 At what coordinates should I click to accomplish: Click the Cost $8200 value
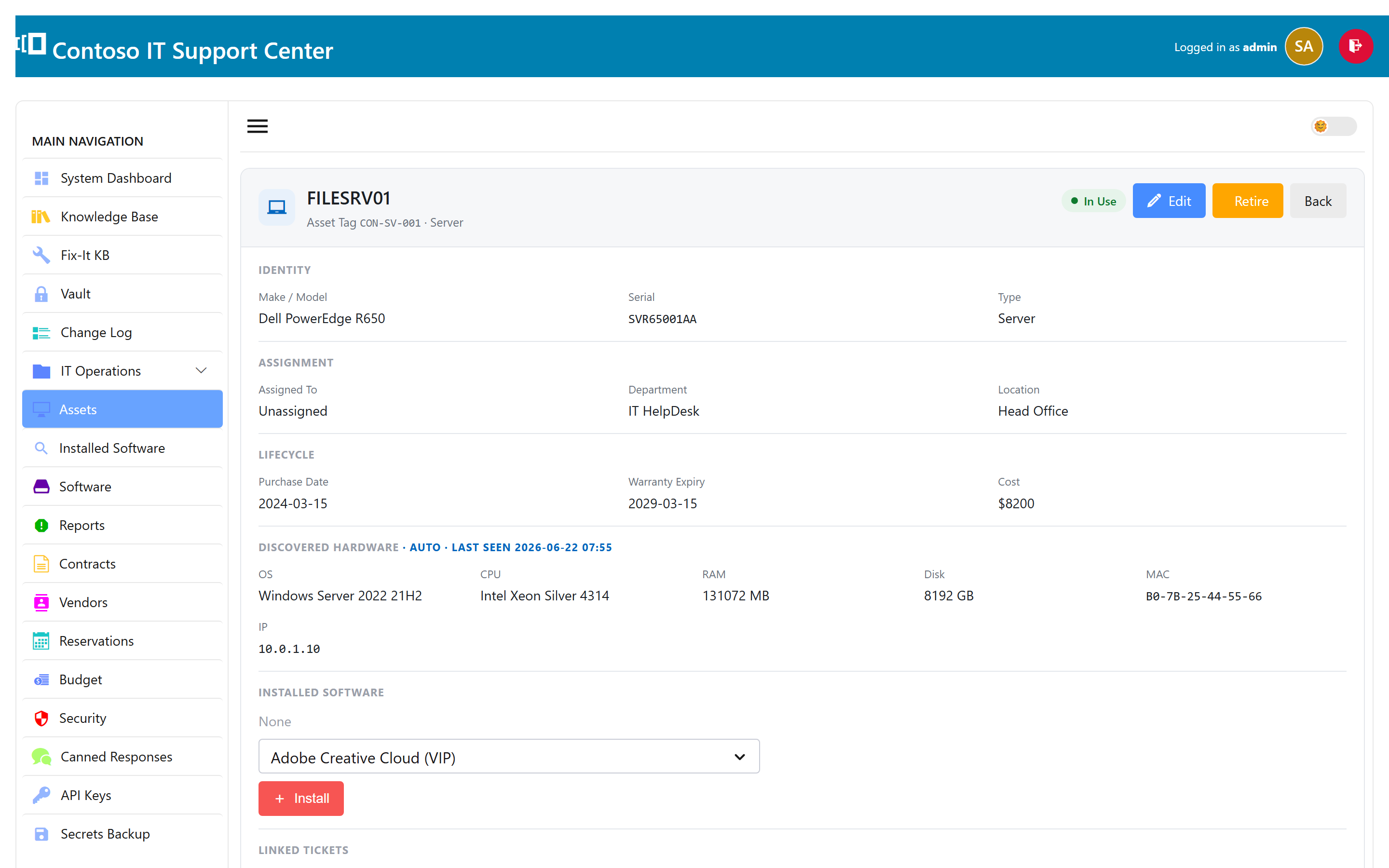(x=1016, y=503)
